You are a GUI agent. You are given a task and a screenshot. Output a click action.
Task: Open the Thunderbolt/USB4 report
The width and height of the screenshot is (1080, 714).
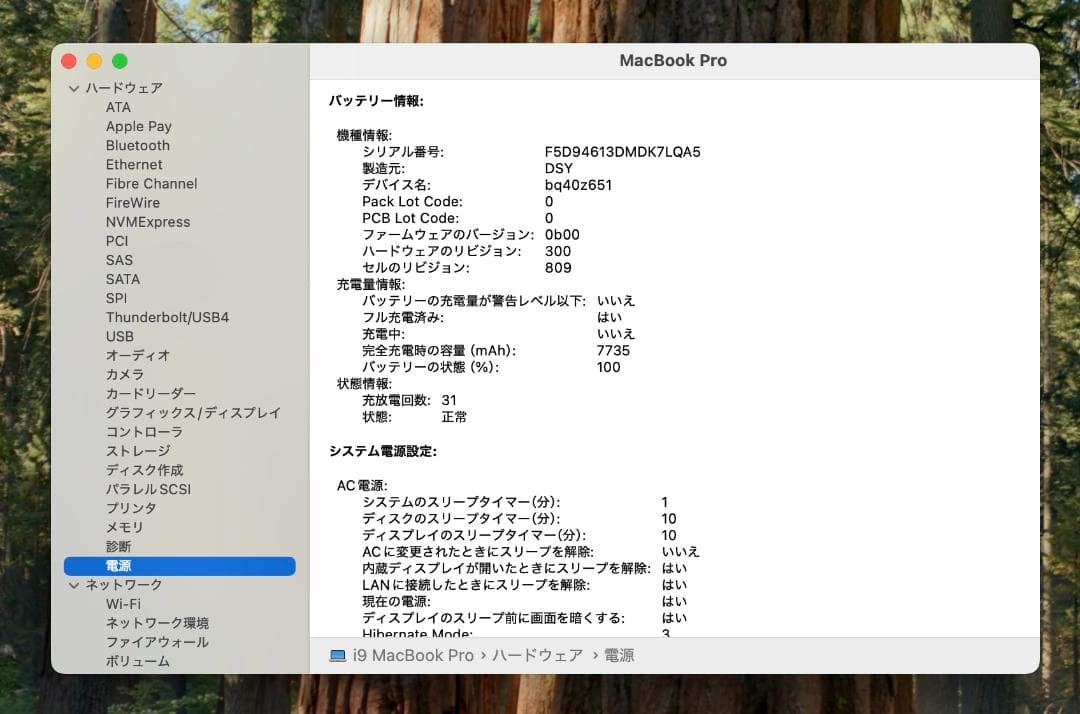tap(167, 317)
